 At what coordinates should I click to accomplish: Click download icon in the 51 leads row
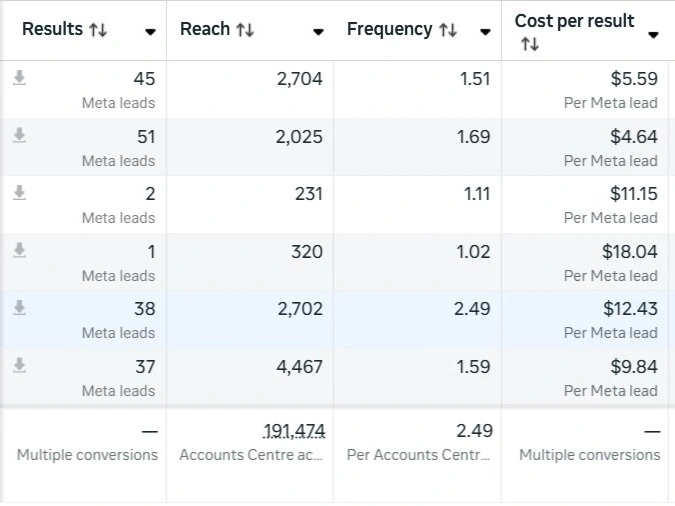[19, 136]
